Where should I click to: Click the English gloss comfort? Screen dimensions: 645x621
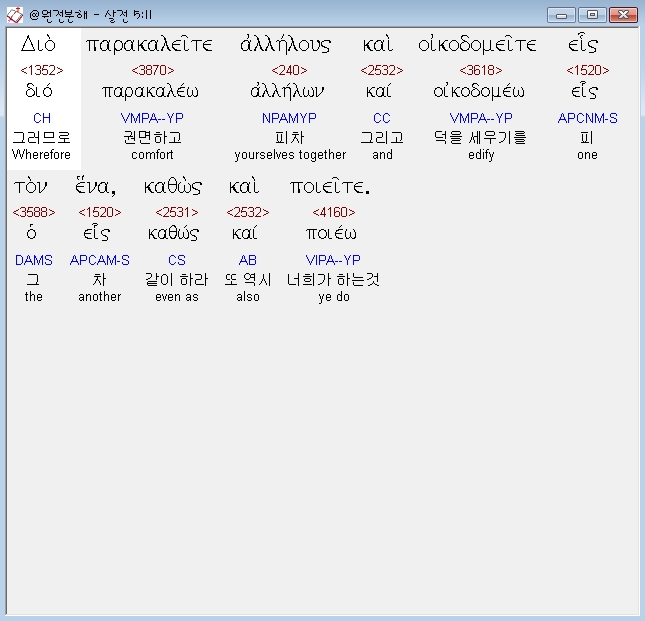point(152,155)
